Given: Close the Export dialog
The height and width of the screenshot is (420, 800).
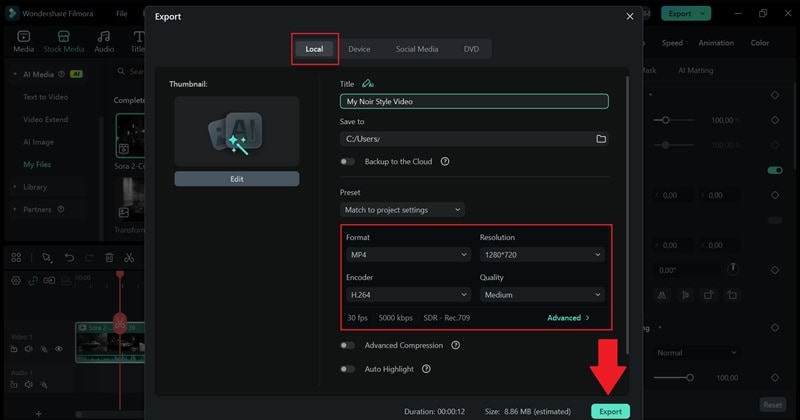Looking at the screenshot, I should 630,16.
